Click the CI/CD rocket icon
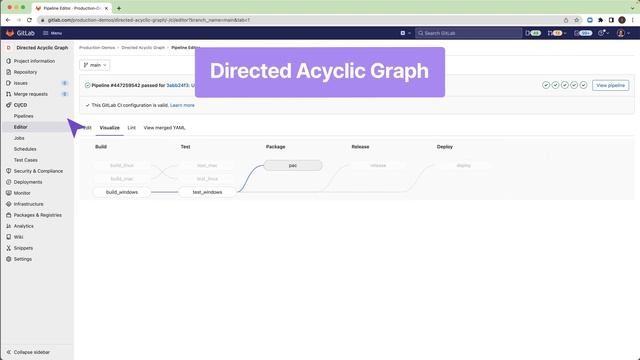The image size is (640, 360). pyautogui.click(x=9, y=105)
